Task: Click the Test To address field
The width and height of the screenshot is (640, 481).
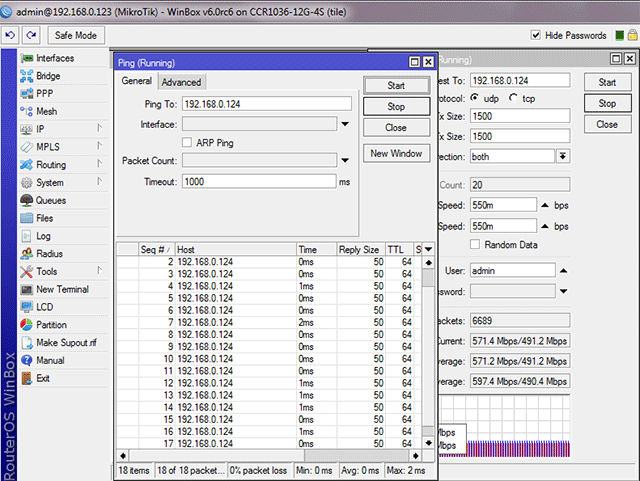Action: 520,80
